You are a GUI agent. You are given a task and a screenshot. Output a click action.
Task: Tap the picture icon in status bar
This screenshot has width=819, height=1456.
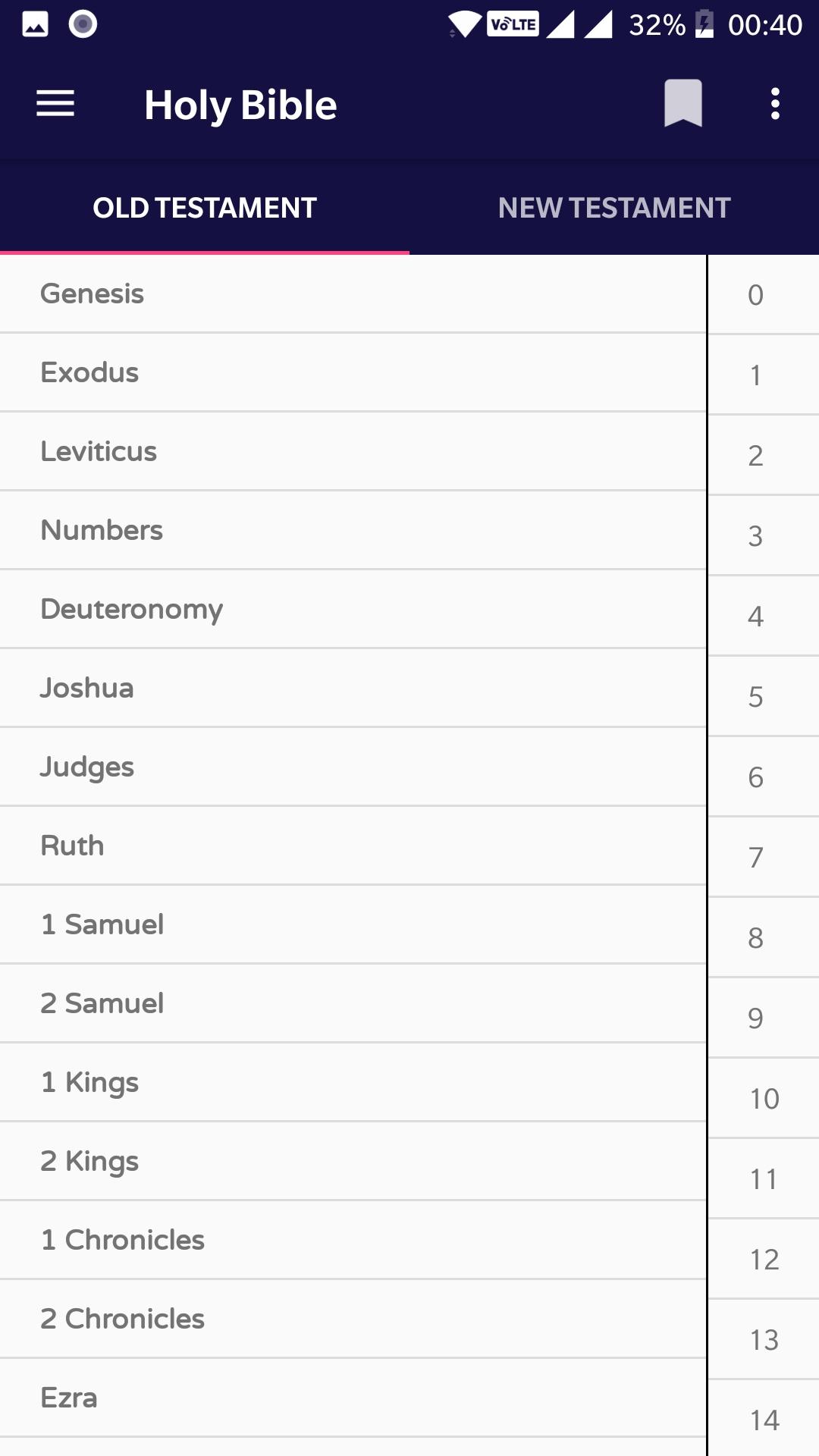(x=35, y=24)
